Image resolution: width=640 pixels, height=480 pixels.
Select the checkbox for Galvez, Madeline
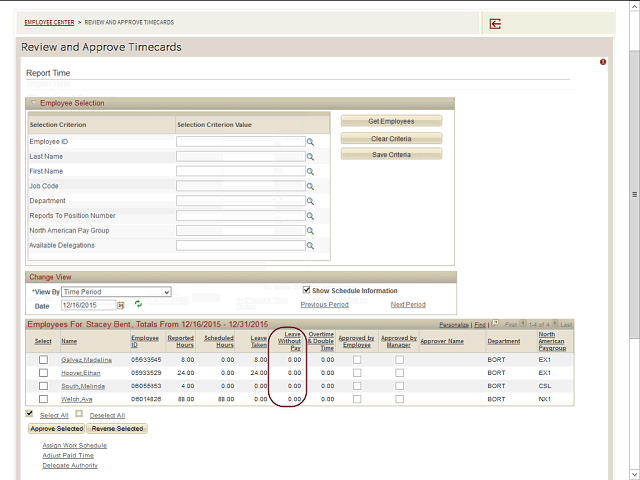[x=43, y=360]
